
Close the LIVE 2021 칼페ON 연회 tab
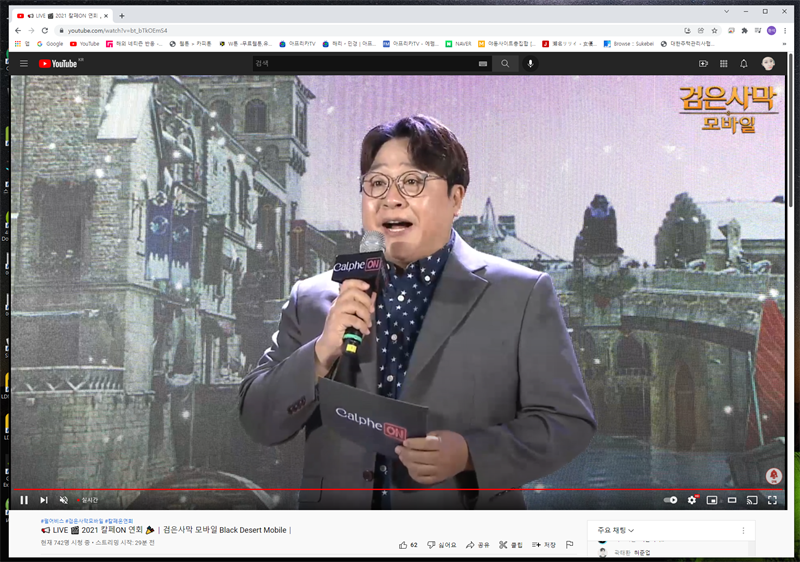click(x=106, y=16)
